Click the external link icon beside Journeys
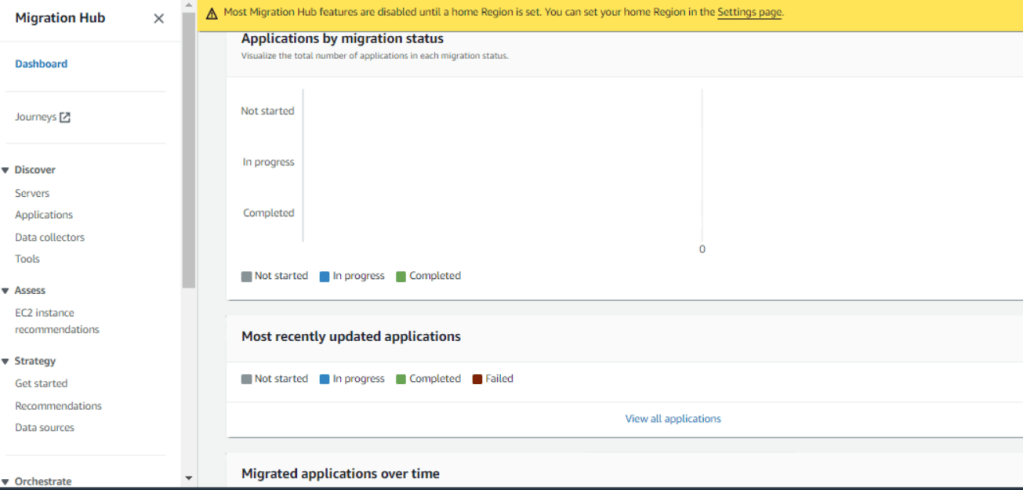Screen dimensions: 1023x490 tap(65, 117)
